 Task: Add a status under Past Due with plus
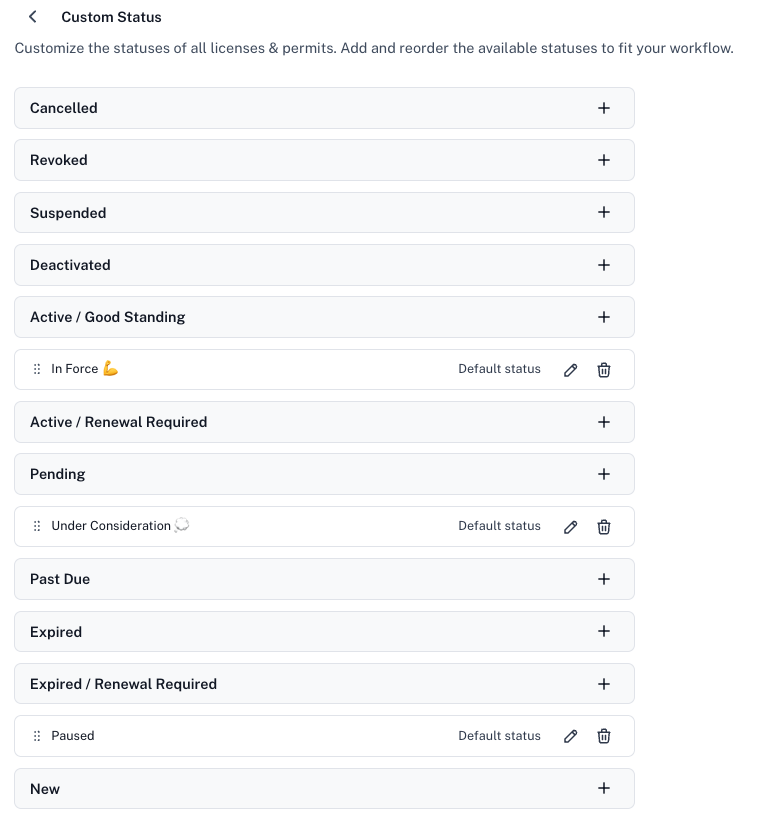tap(604, 579)
